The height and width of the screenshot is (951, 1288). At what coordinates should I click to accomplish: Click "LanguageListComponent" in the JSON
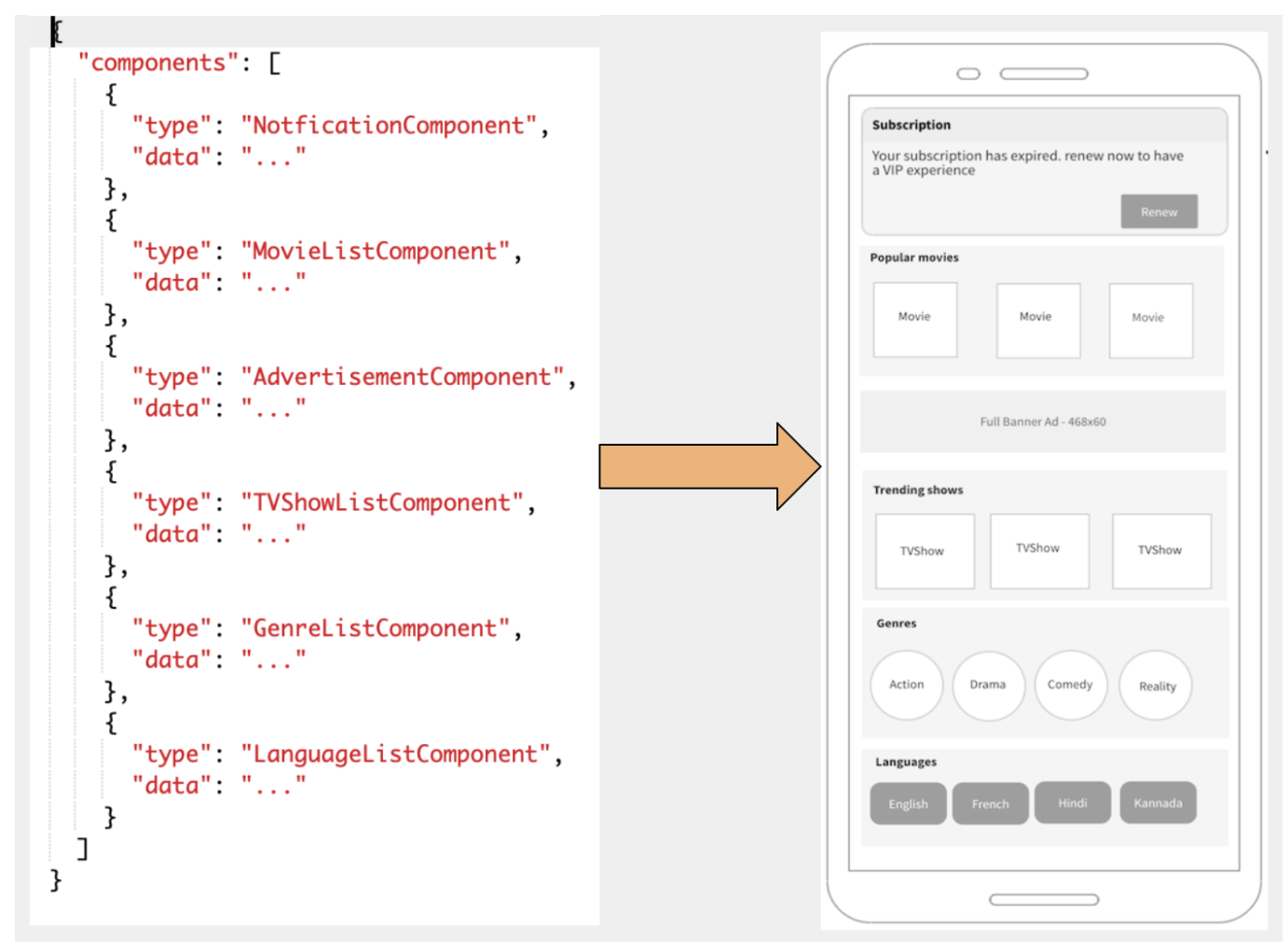point(396,755)
